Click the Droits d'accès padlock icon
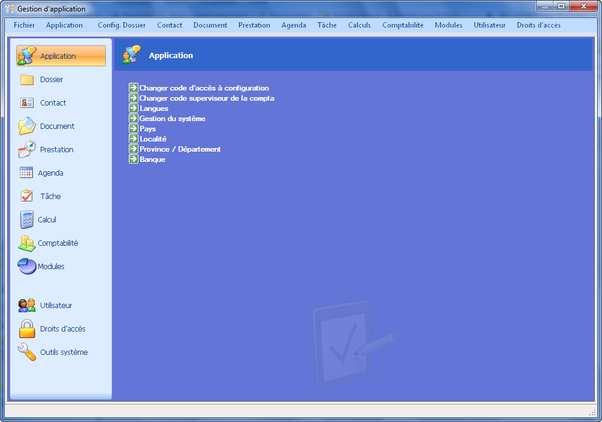 27,328
